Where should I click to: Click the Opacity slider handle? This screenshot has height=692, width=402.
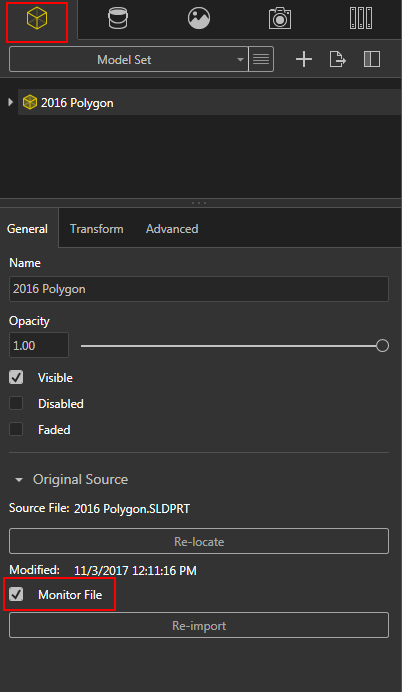pos(383,346)
